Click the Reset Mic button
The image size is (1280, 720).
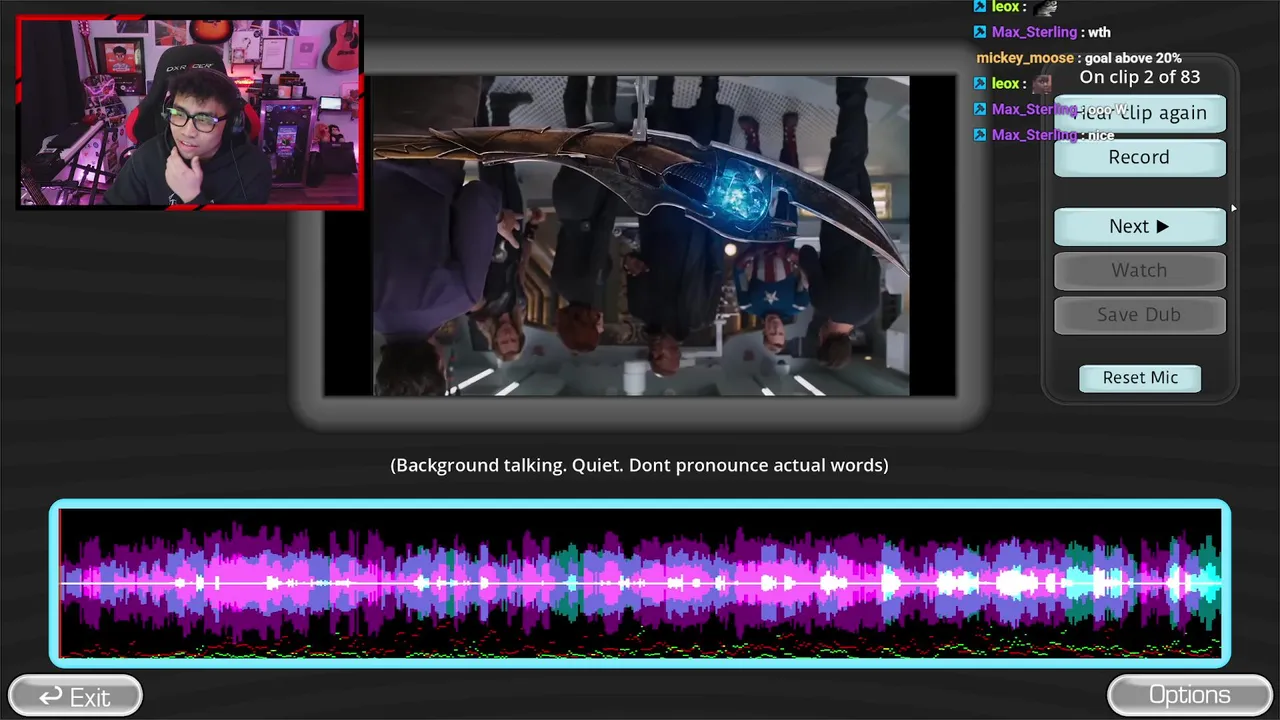click(x=1140, y=378)
